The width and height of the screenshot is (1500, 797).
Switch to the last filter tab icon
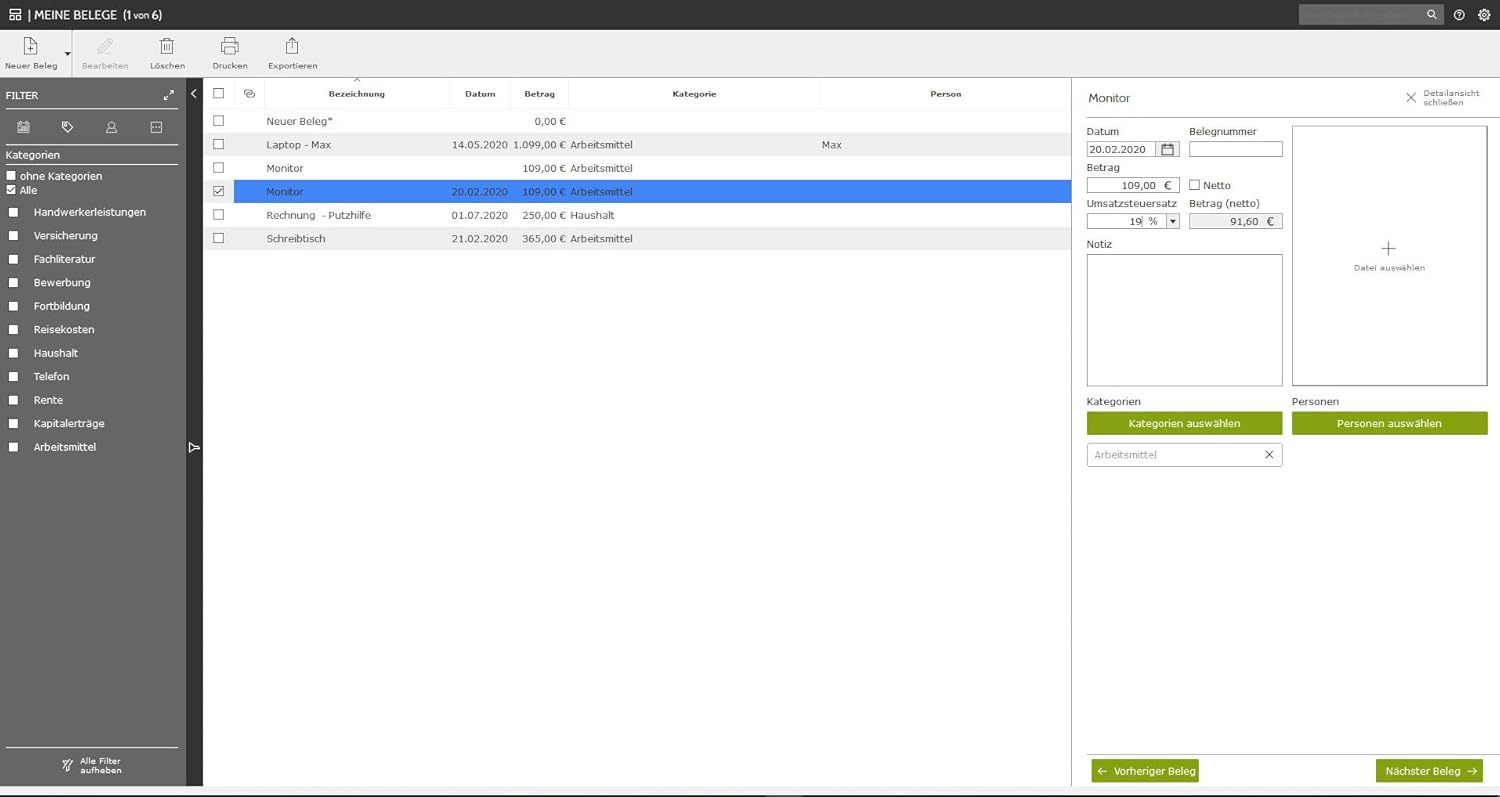point(156,127)
